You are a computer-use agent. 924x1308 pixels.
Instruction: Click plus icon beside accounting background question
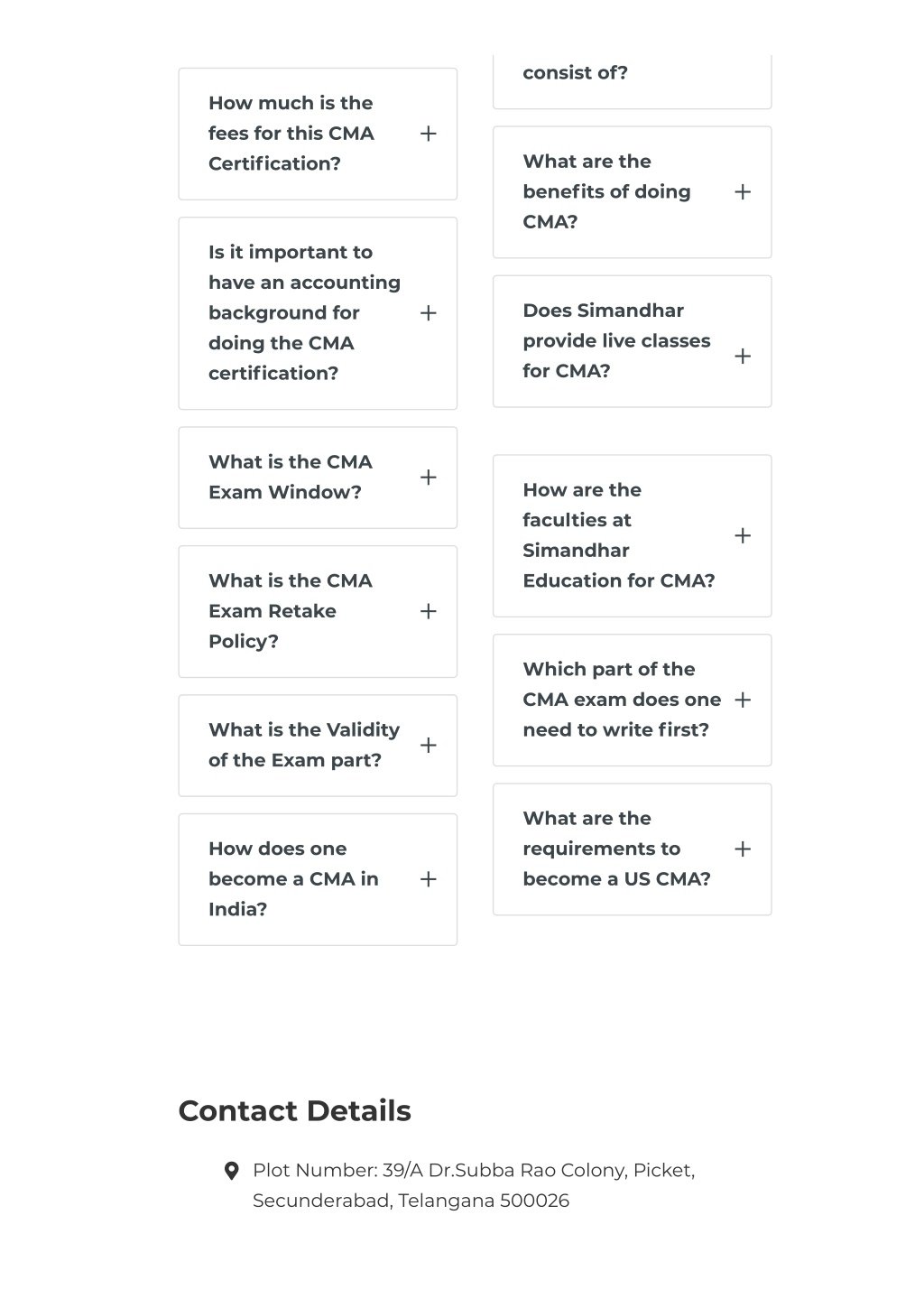pos(429,313)
